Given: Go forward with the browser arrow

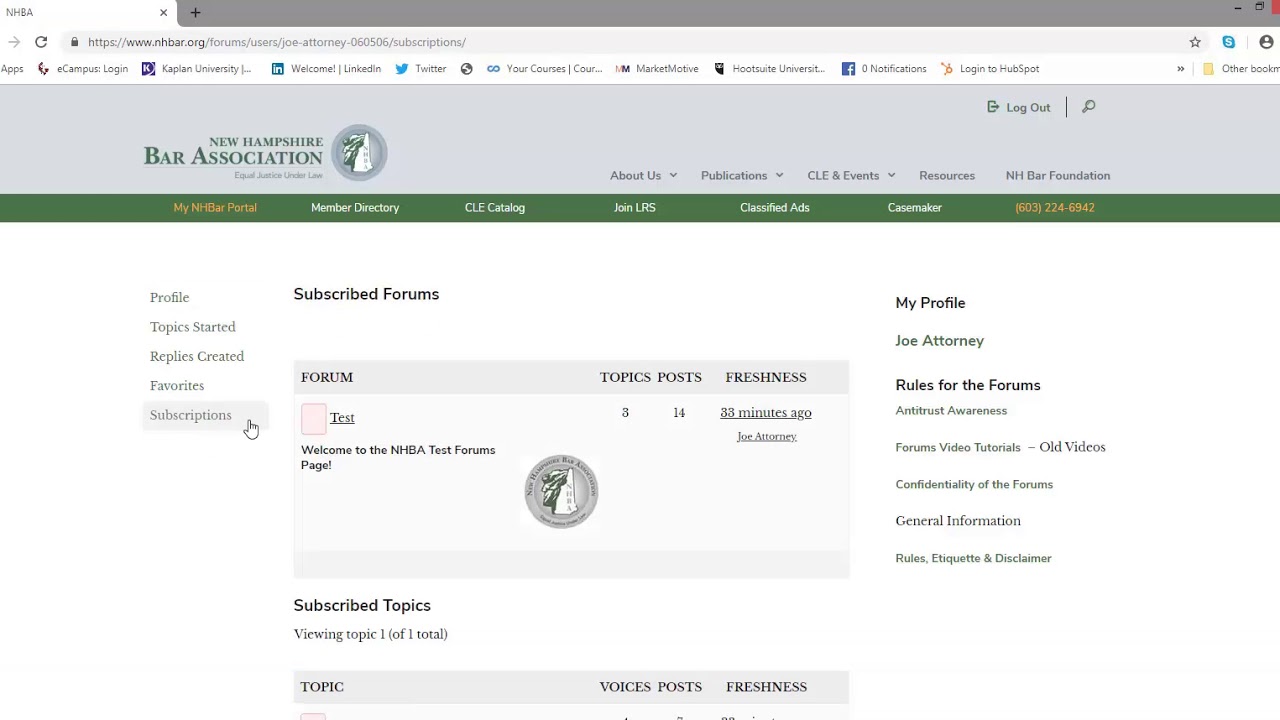Looking at the screenshot, I should click(x=13, y=42).
